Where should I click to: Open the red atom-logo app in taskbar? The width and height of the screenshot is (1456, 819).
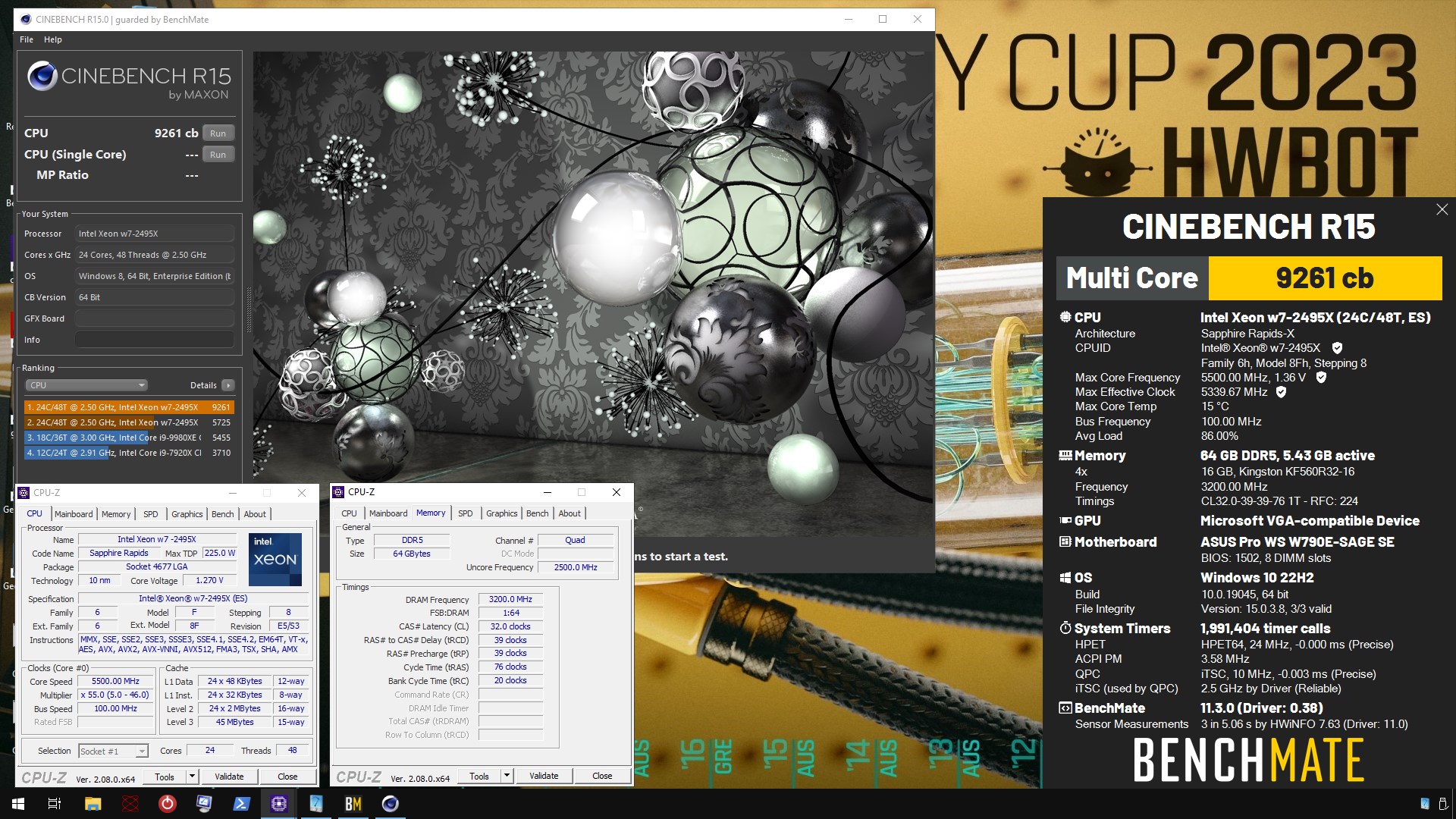pos(130,804)
